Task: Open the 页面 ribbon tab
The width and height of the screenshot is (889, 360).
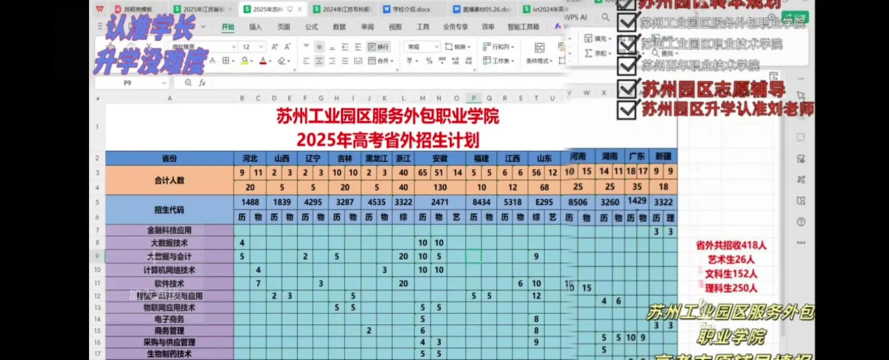Action: coord(283,27)
